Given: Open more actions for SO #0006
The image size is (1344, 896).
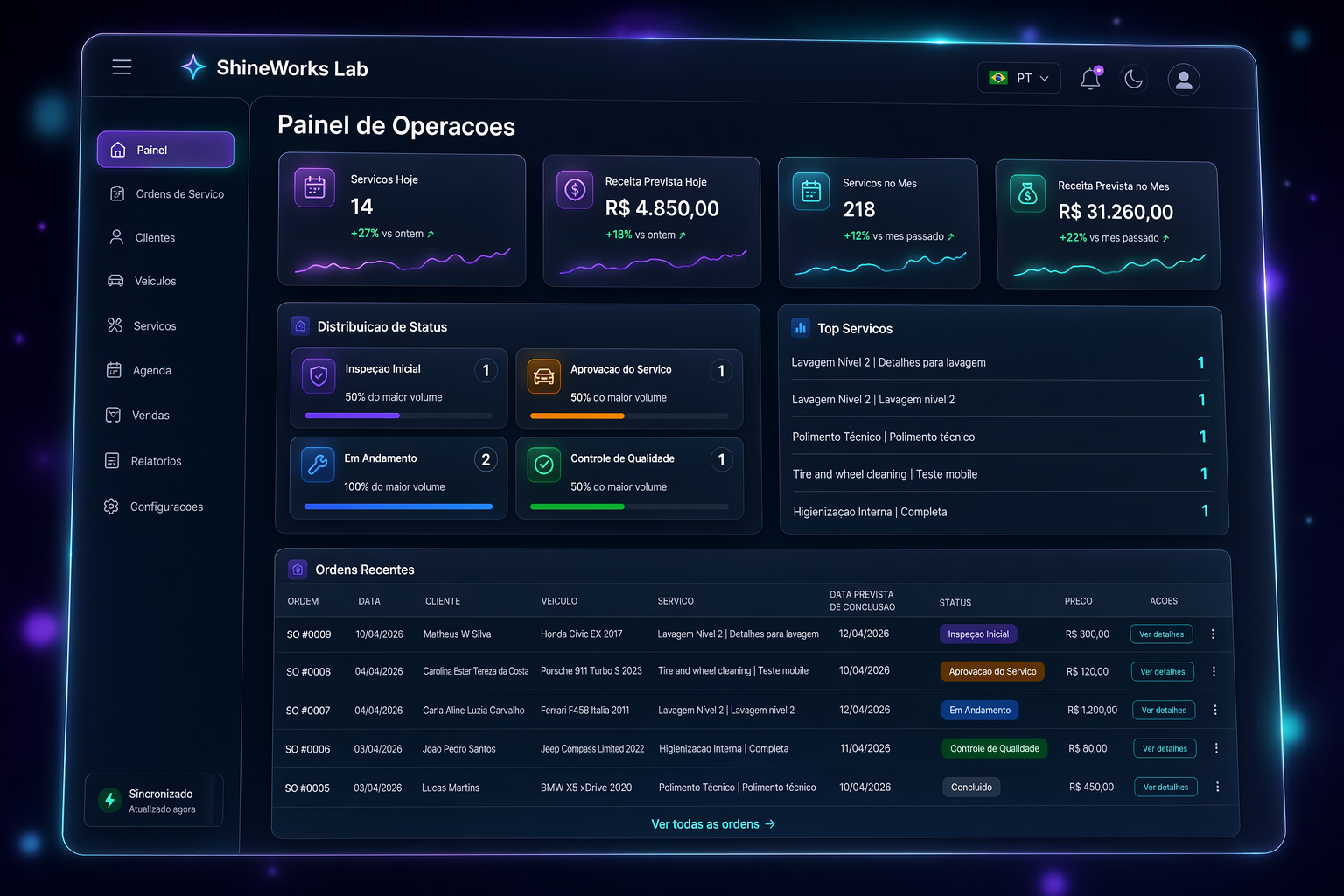Looking at the screenshot, I should pyautogui.click(x=1216, y=748).
